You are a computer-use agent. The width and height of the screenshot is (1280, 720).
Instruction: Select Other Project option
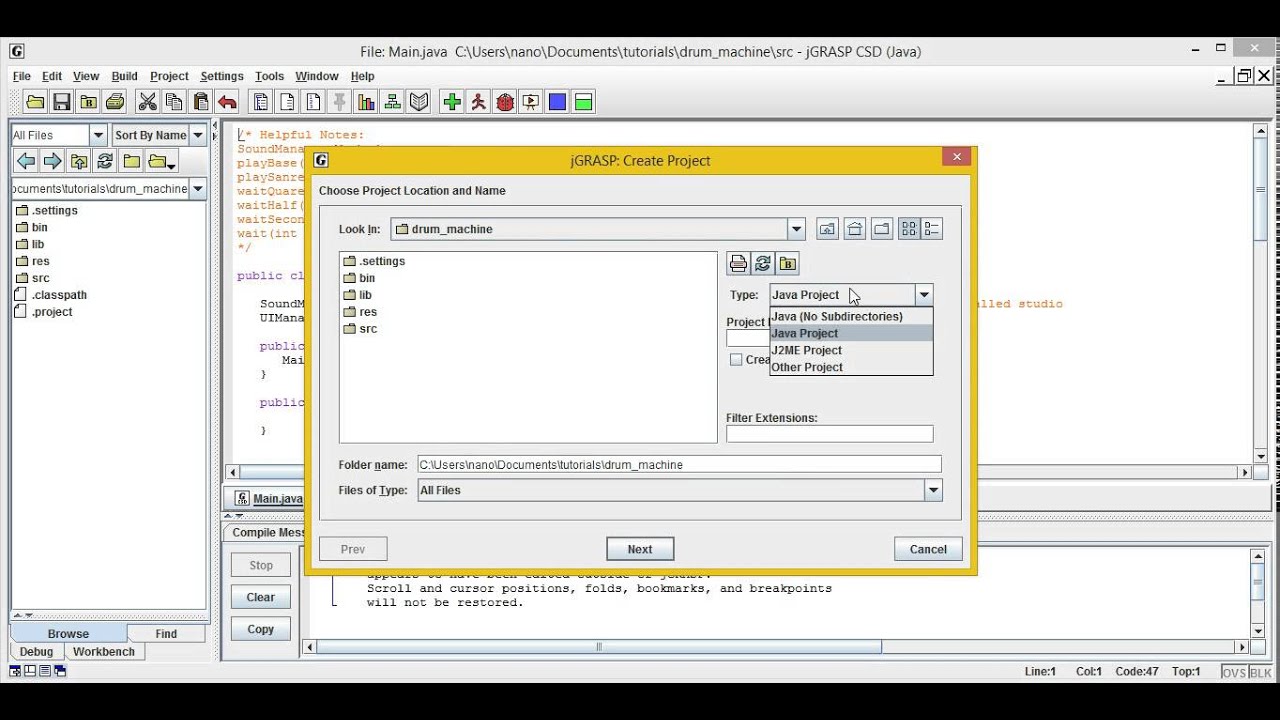[x=851, y=367]
